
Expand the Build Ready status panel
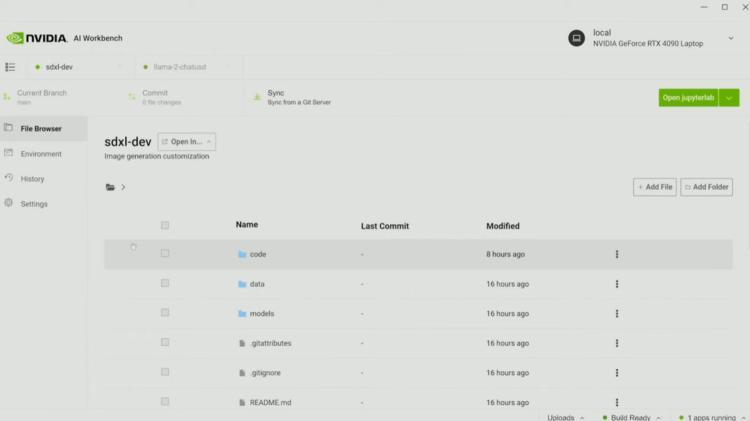tap(631, 417)
